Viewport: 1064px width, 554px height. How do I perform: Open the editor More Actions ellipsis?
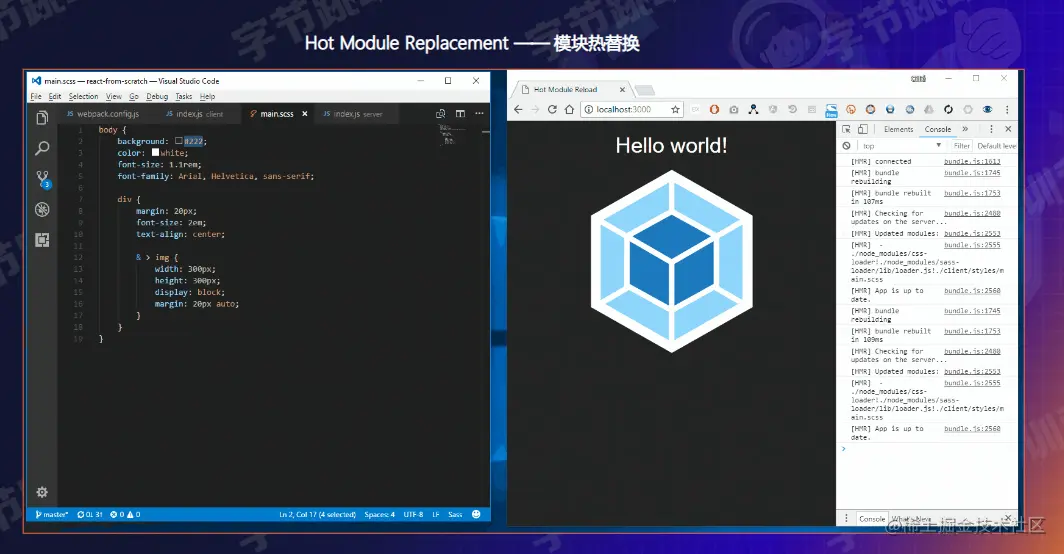tap(479, 114)
